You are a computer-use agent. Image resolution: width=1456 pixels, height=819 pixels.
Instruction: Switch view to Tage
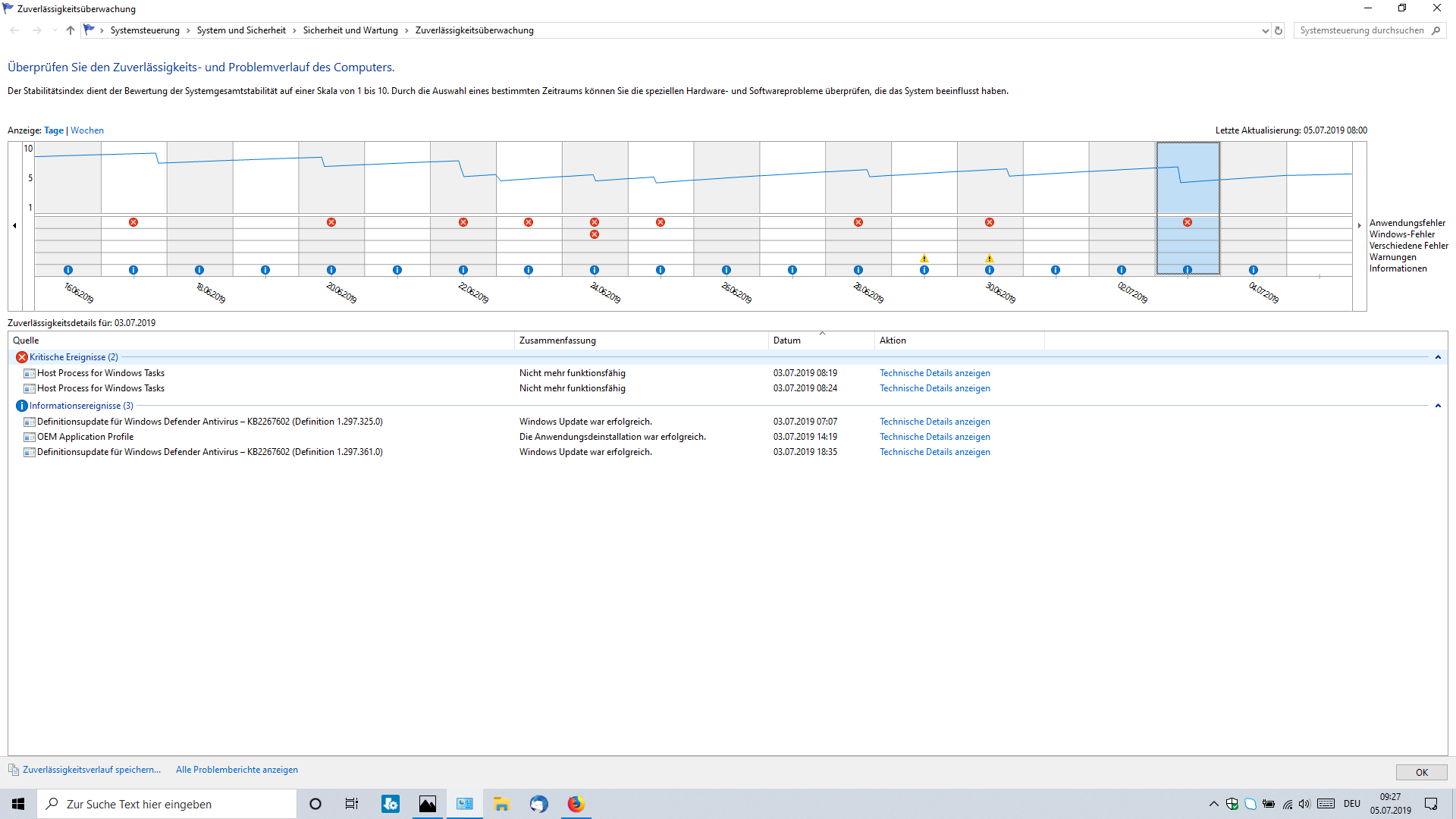(x=54, y=130)
